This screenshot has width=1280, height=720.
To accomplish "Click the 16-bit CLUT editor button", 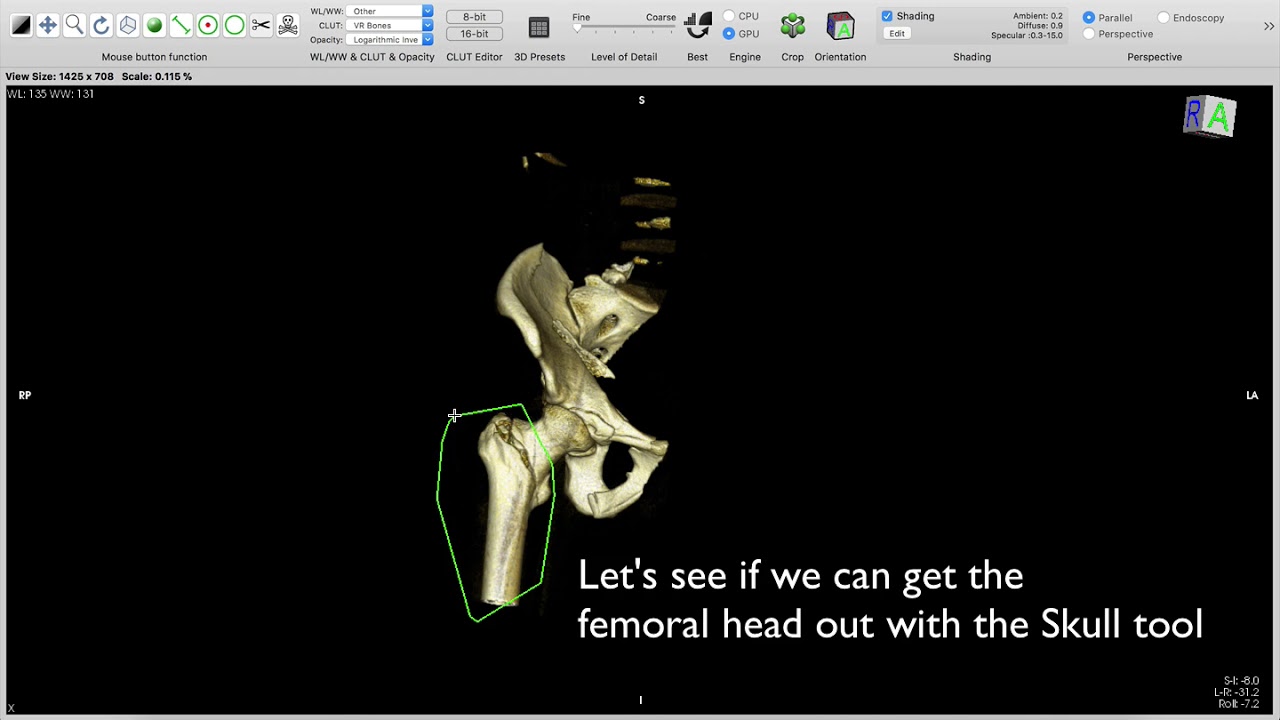I will point(474,33).
